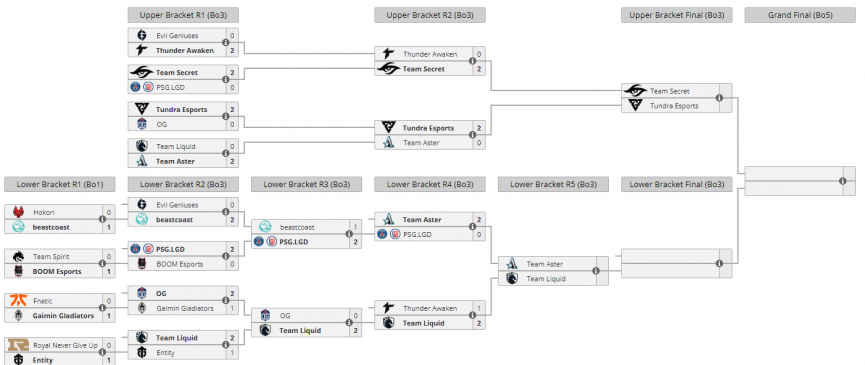
Task: Click Lower Bracket R4 (Bo3) header
Action: 430,185
